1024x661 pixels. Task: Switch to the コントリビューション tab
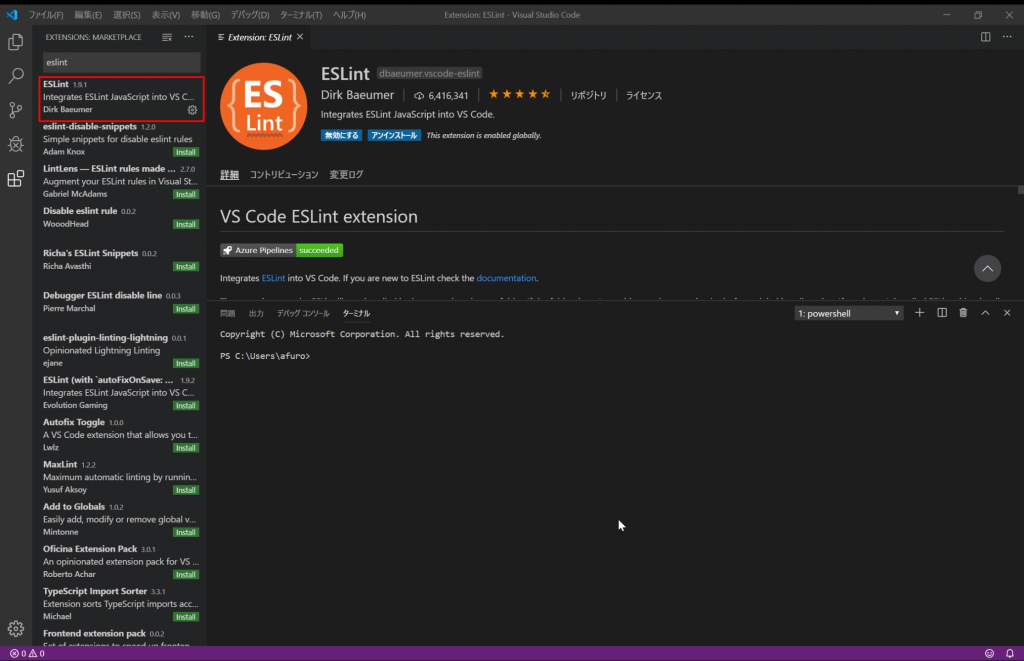284,174
